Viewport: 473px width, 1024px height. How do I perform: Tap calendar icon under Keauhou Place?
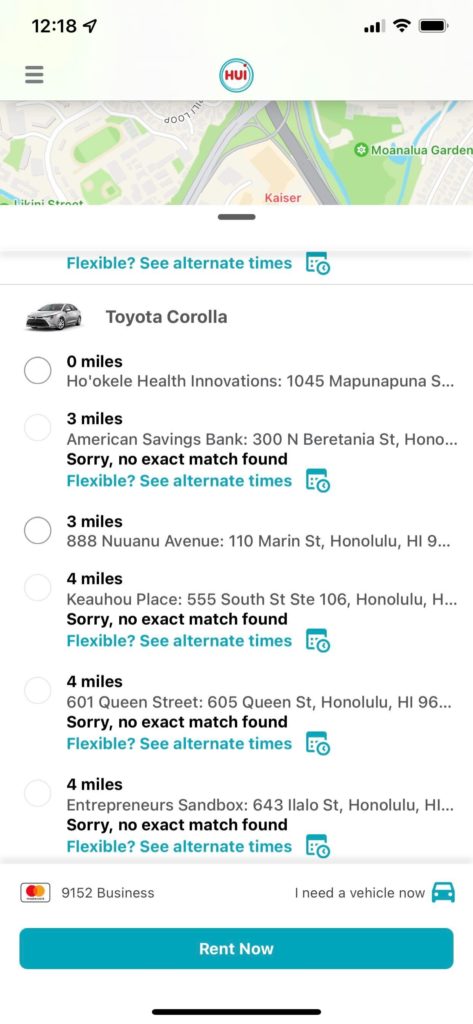click(318, 641)
